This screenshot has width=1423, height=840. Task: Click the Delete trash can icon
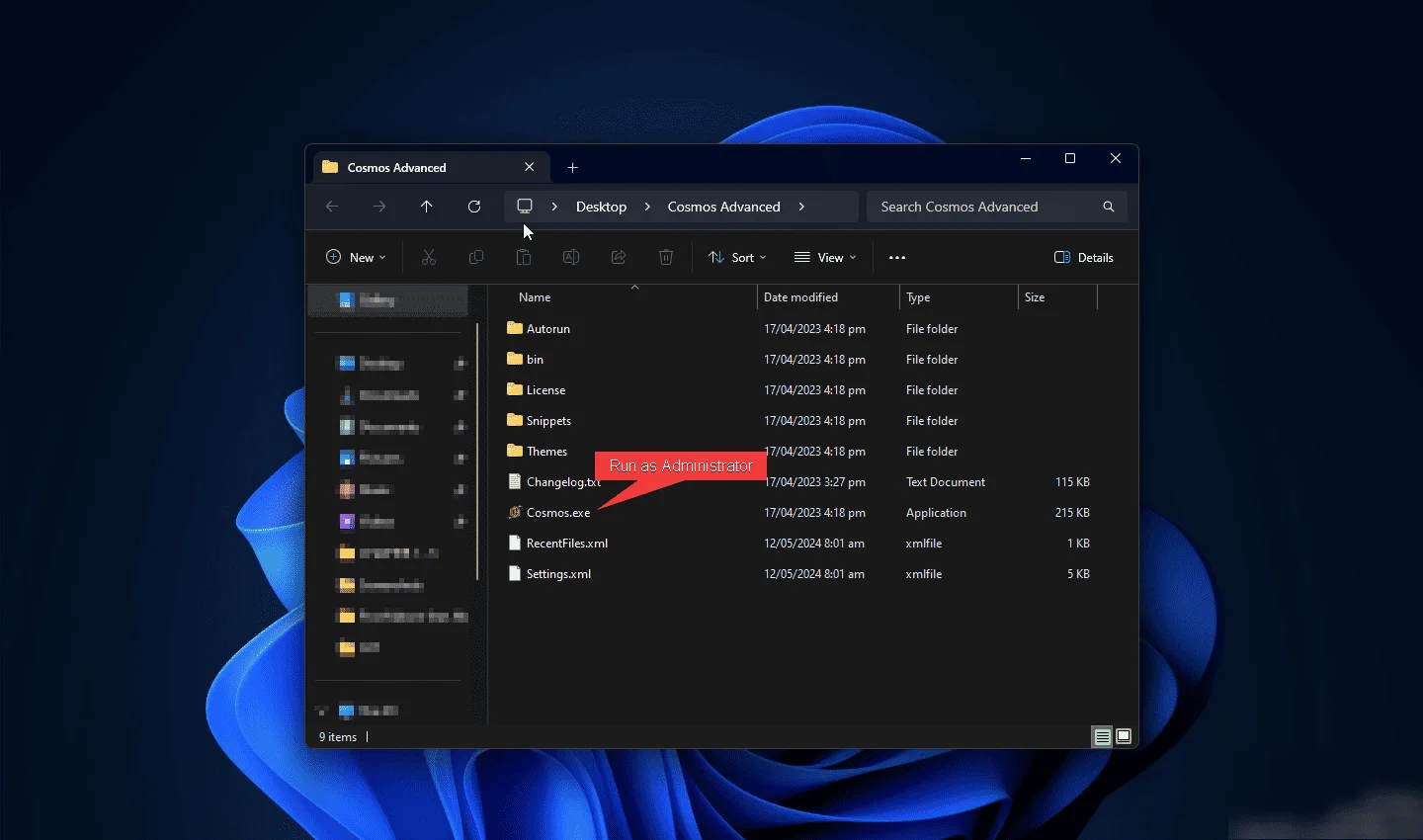[x=666, y=257]
